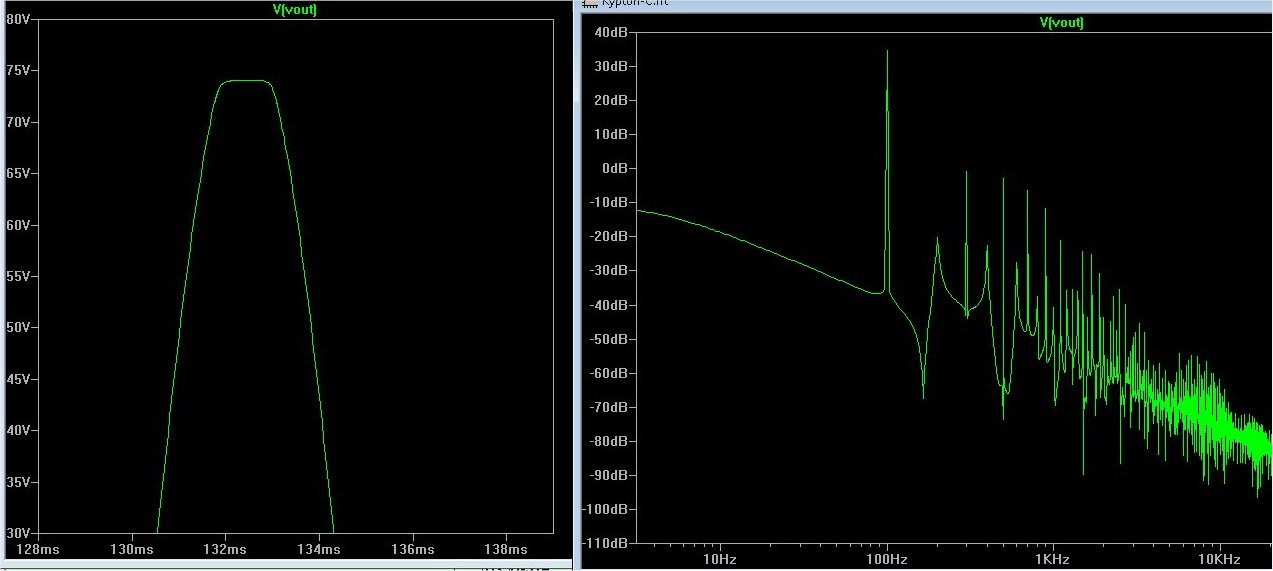Click the 65V label on the voltage axis
Viewport: 1273px width, 571px height.
click(19, 173)
